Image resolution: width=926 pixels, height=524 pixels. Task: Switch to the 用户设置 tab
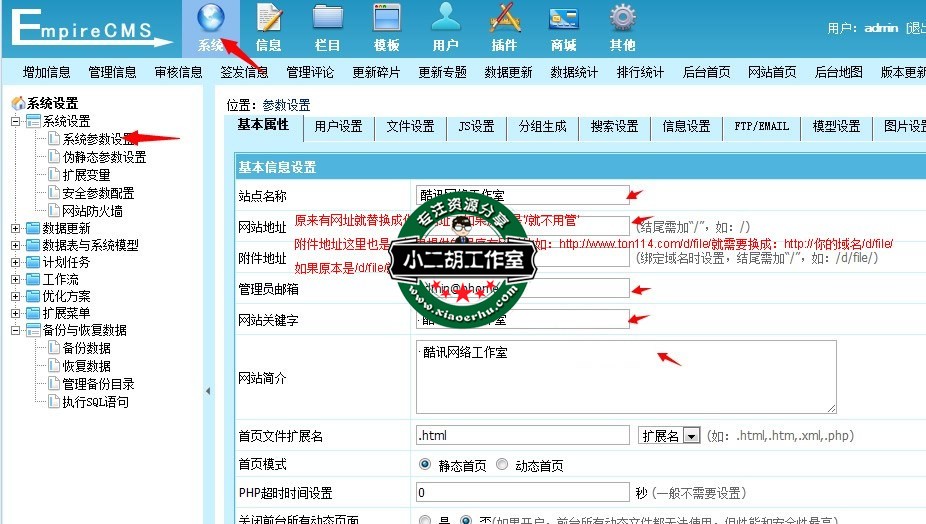(338, 127)
